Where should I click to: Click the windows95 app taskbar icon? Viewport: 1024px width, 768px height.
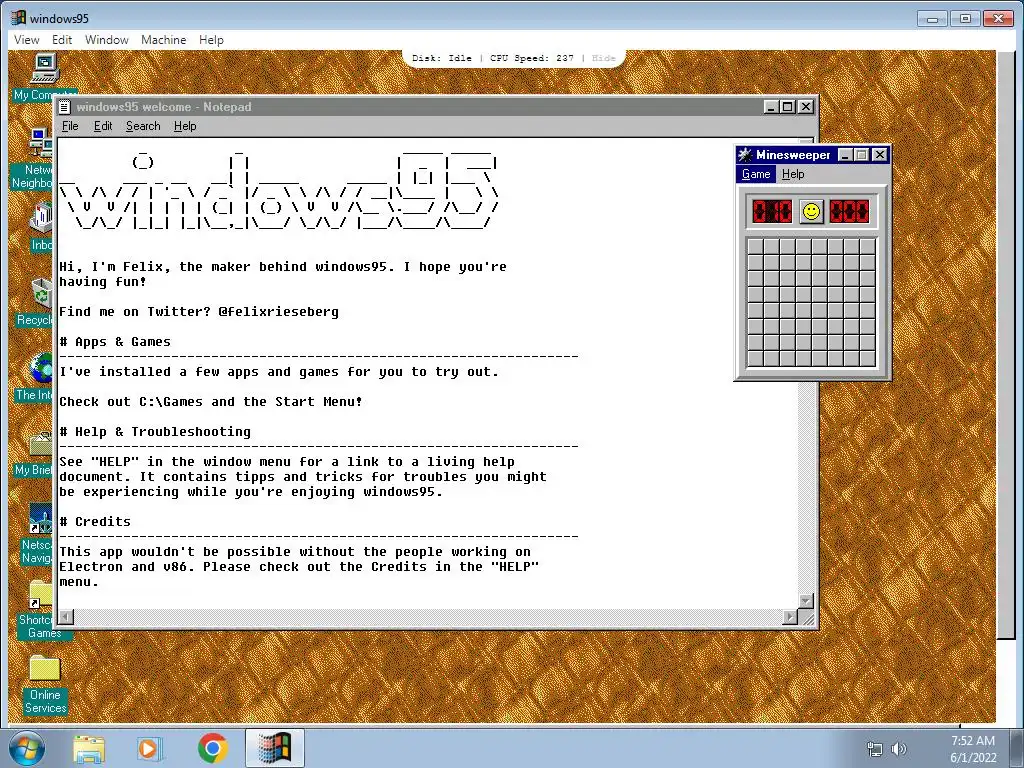click(x=275, y=748)
